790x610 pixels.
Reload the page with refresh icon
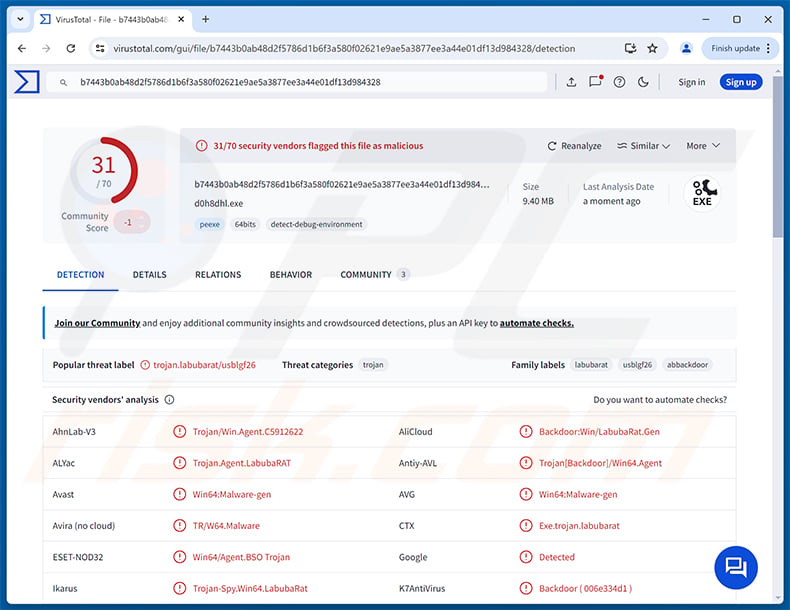[x=71, y=48]
